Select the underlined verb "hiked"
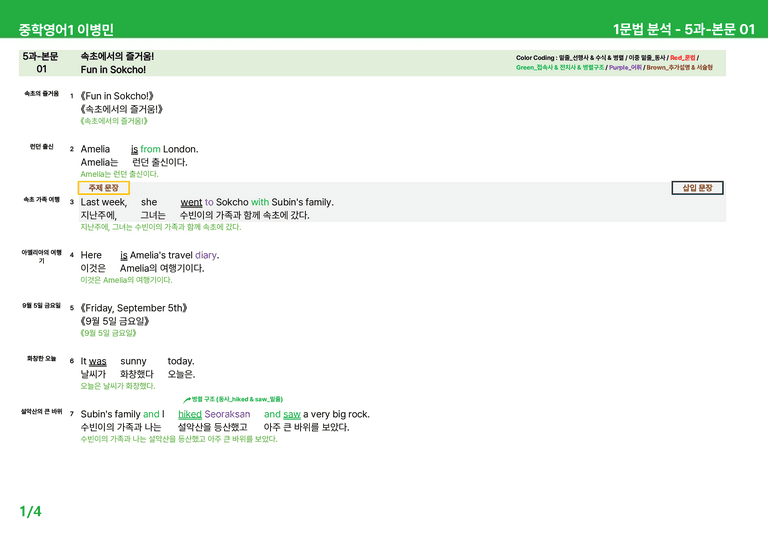Screen dimensions: 768x543 click(x=190, y=414)
